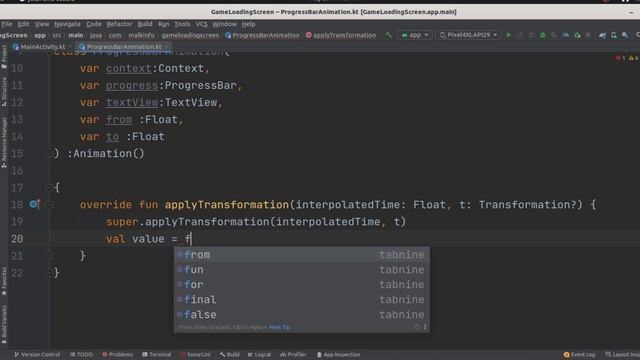Open the File menu

tap(7, 24)
